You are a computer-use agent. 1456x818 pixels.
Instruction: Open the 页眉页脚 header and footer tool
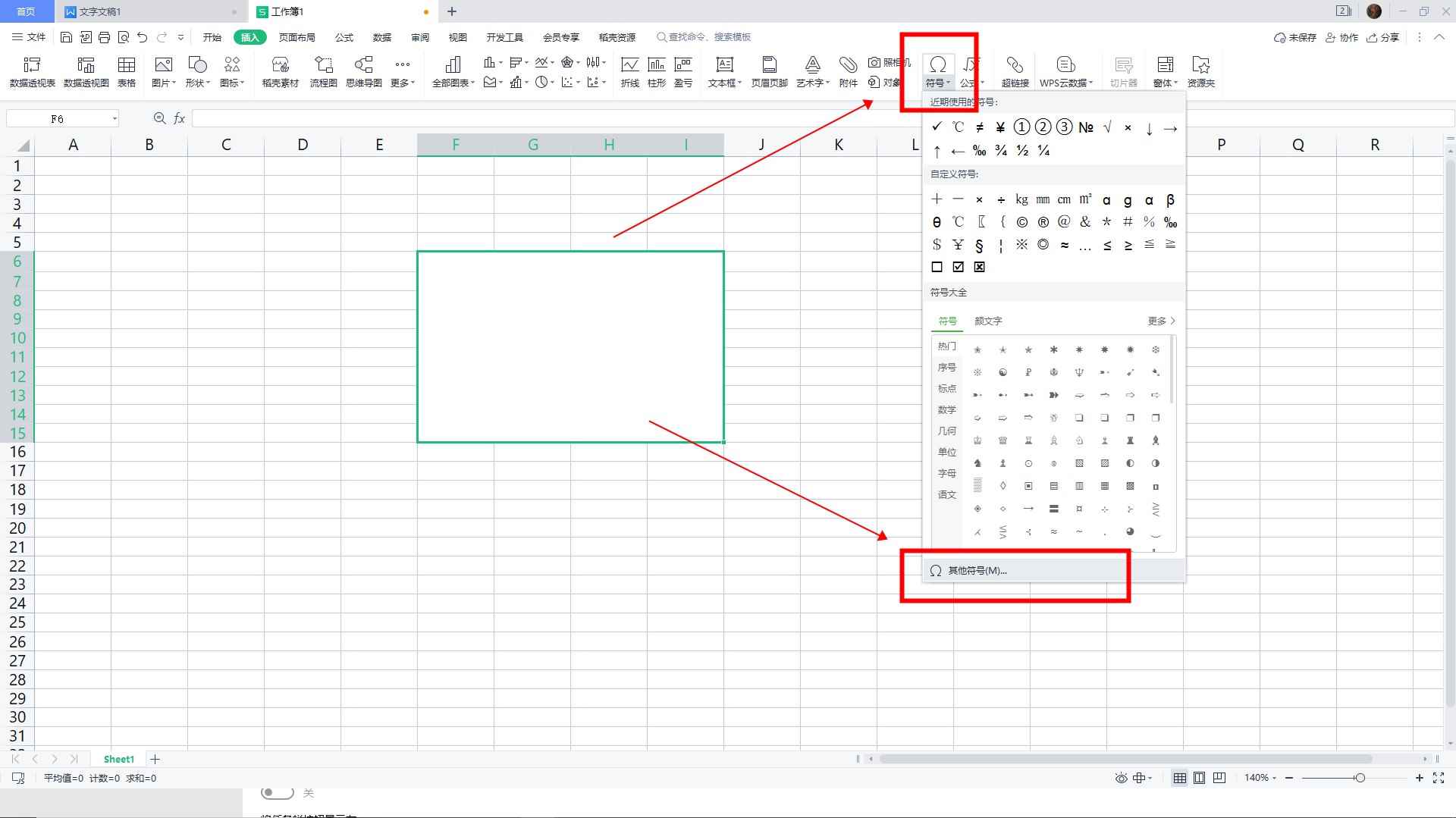(769, 71)
